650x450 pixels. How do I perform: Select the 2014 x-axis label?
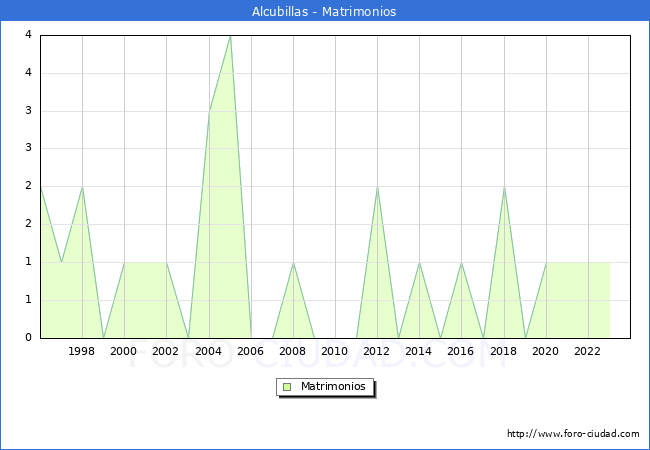coord(419,351)
